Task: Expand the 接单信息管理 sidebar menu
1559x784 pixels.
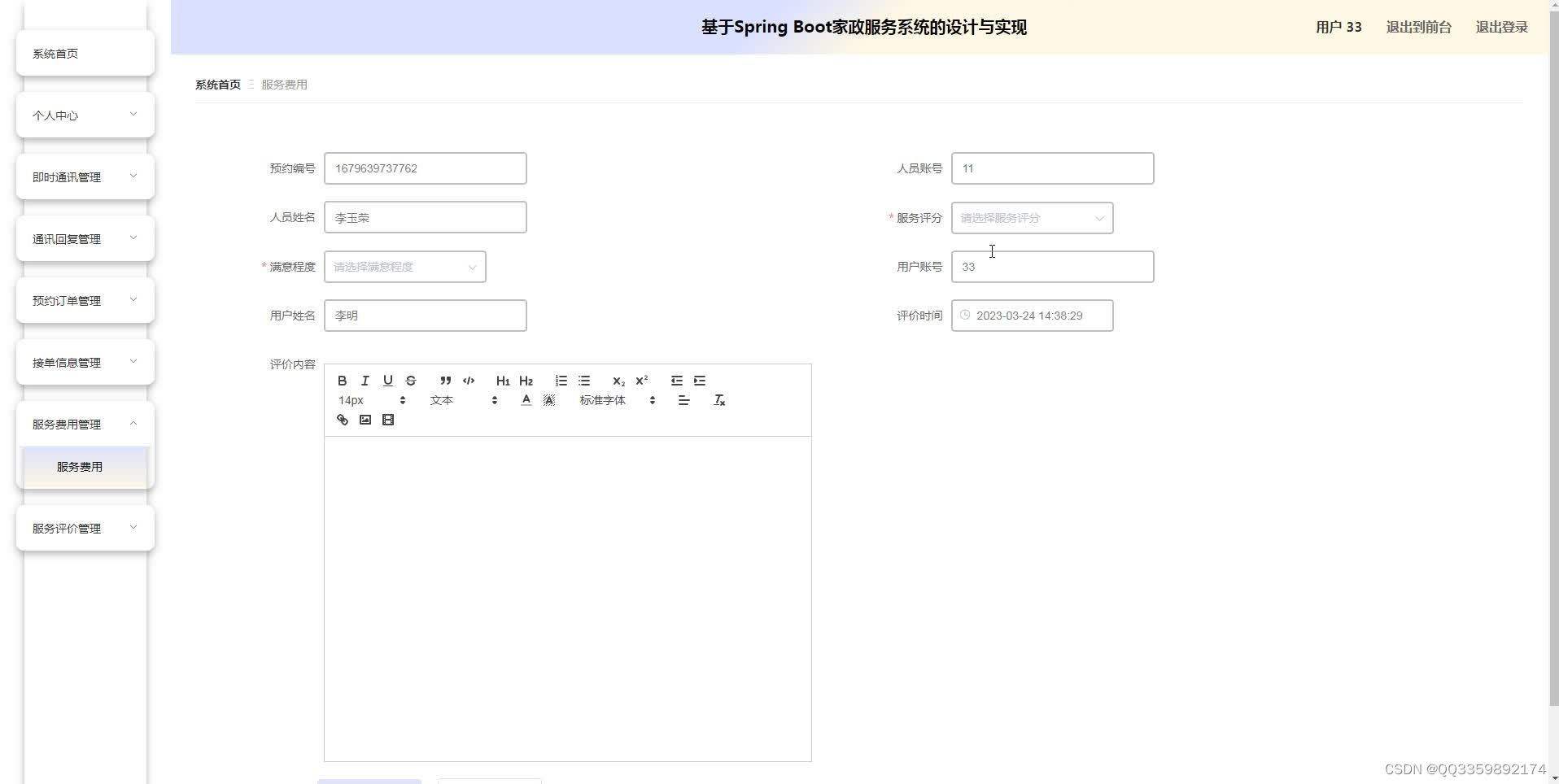Action: tap(85, 362)
